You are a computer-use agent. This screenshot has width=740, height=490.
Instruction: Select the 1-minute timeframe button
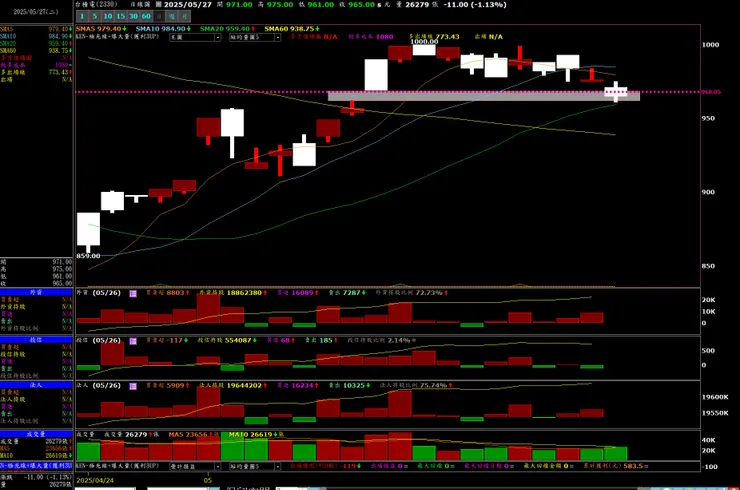[82, 17]
